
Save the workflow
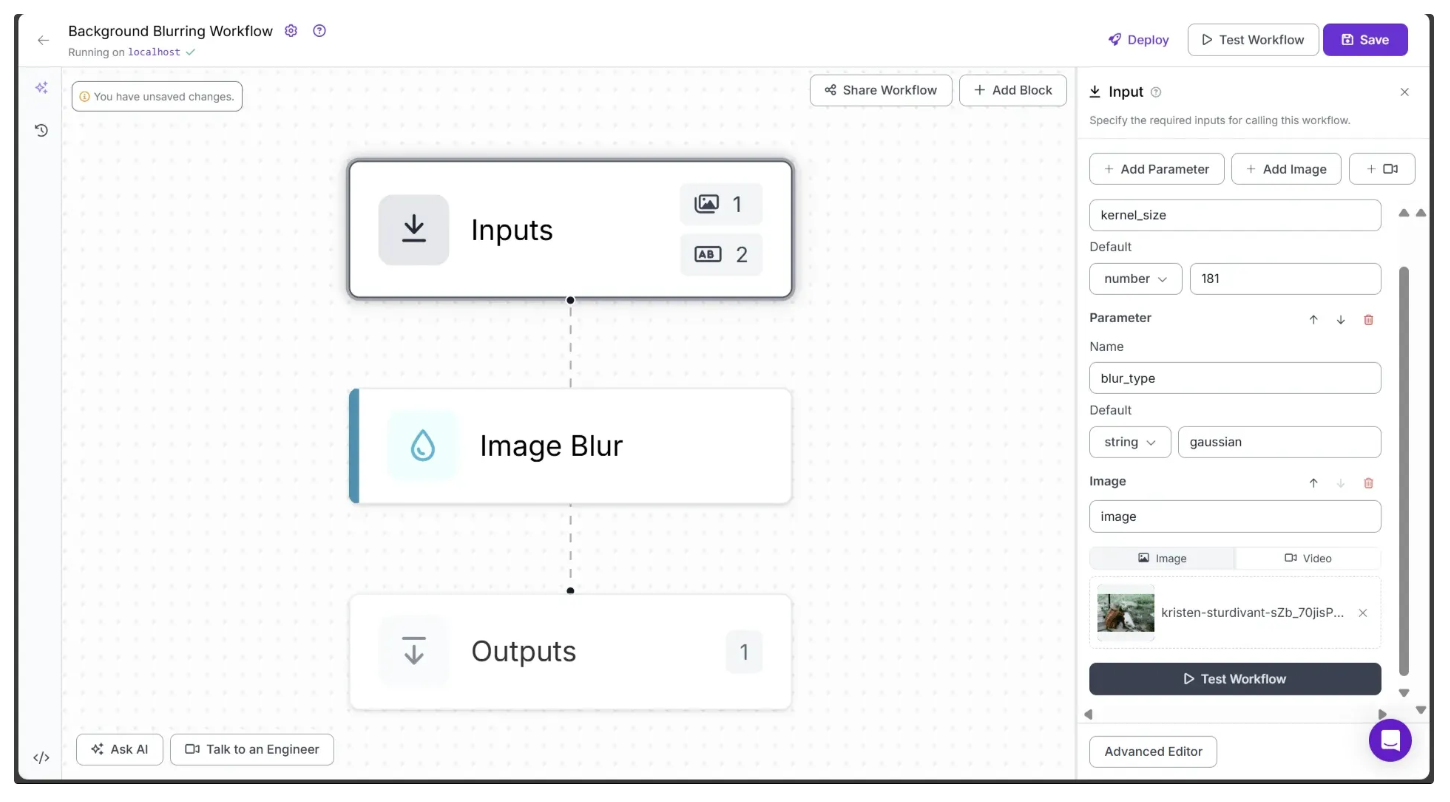[1365, 40]
